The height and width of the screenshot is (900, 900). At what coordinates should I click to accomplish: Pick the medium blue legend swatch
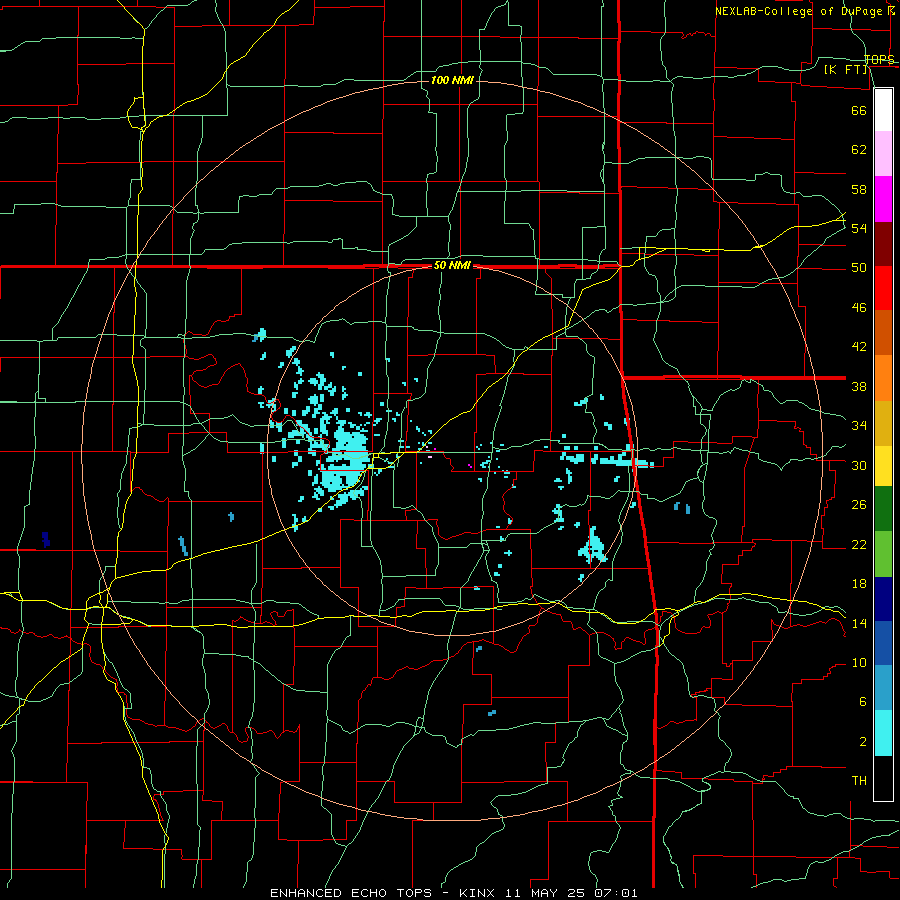click(883, 643)
